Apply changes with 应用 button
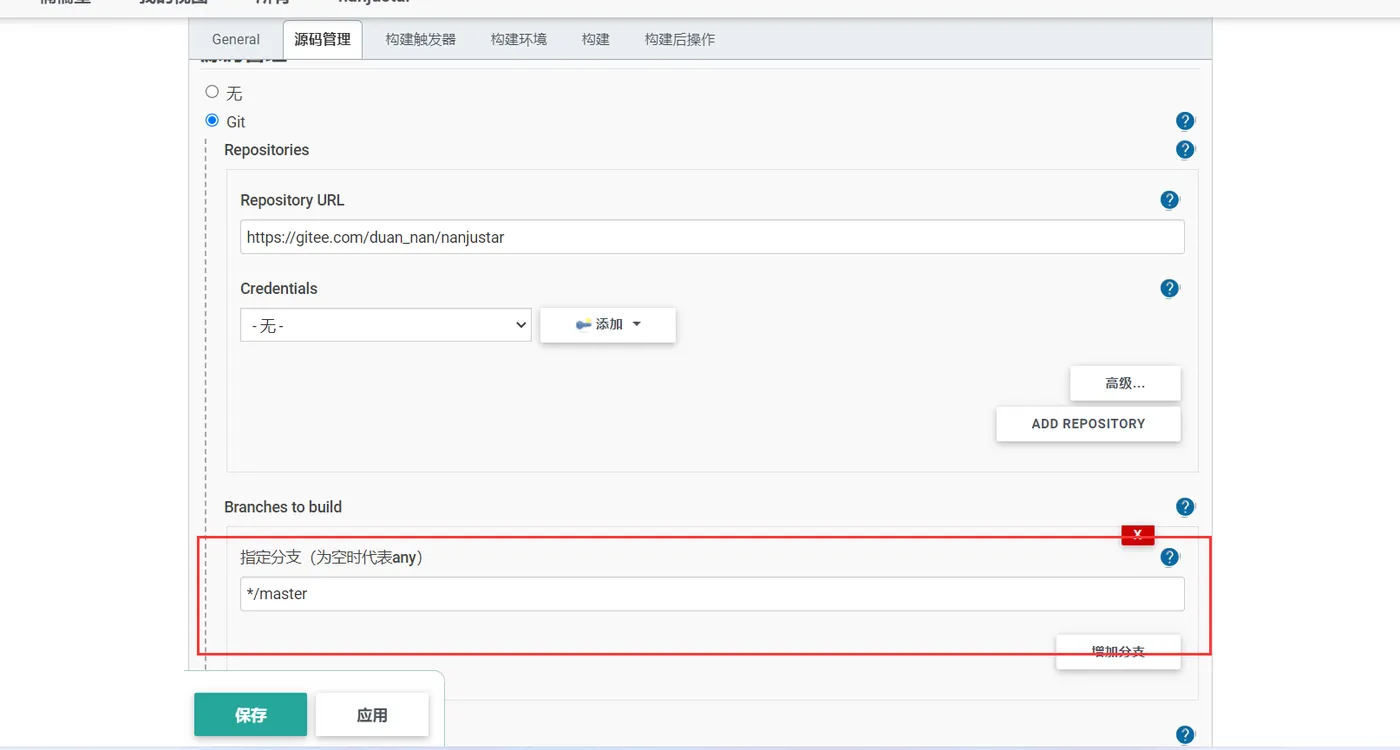Screen dimensions: 1400x750 tap(372, 715)
